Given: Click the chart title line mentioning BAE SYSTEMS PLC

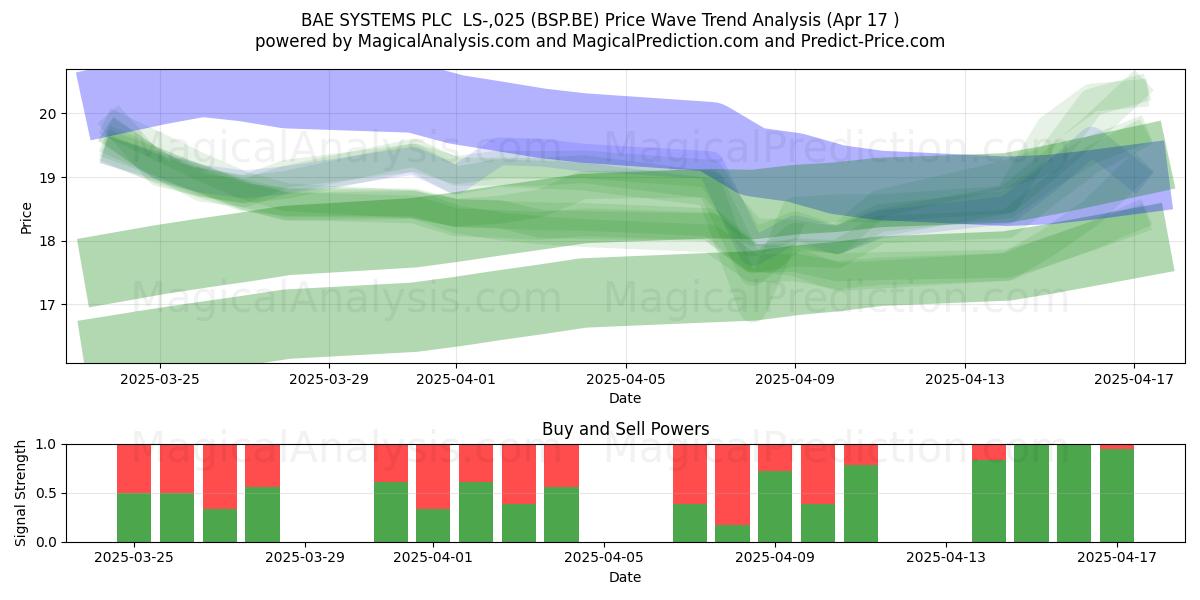Looking at the screenshot, I should click(600, 20).
